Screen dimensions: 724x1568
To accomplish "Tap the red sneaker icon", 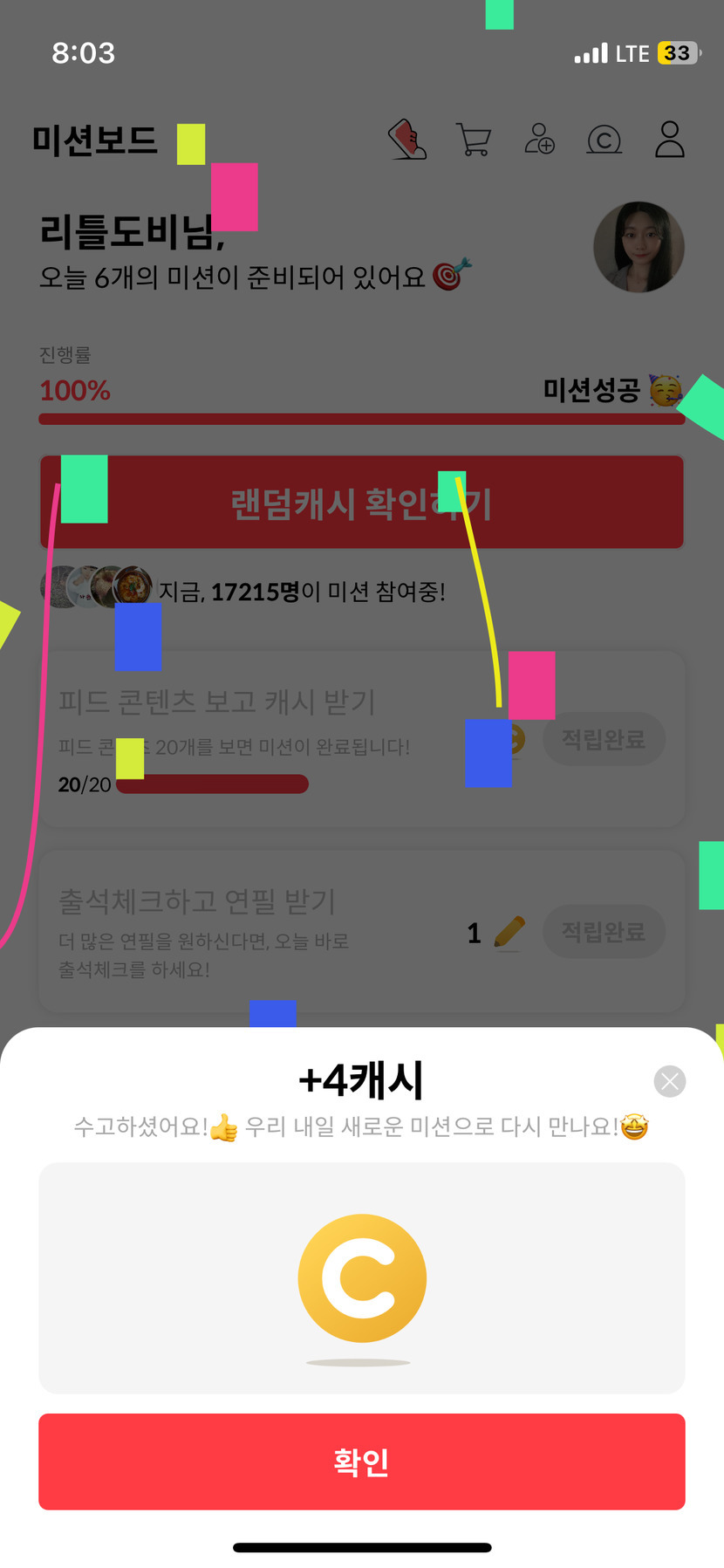I will 407,140.
